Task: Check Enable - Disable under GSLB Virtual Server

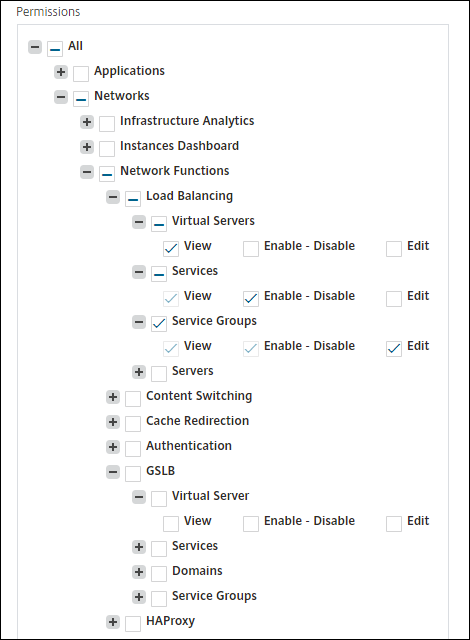Action: [x=251, y=524]
